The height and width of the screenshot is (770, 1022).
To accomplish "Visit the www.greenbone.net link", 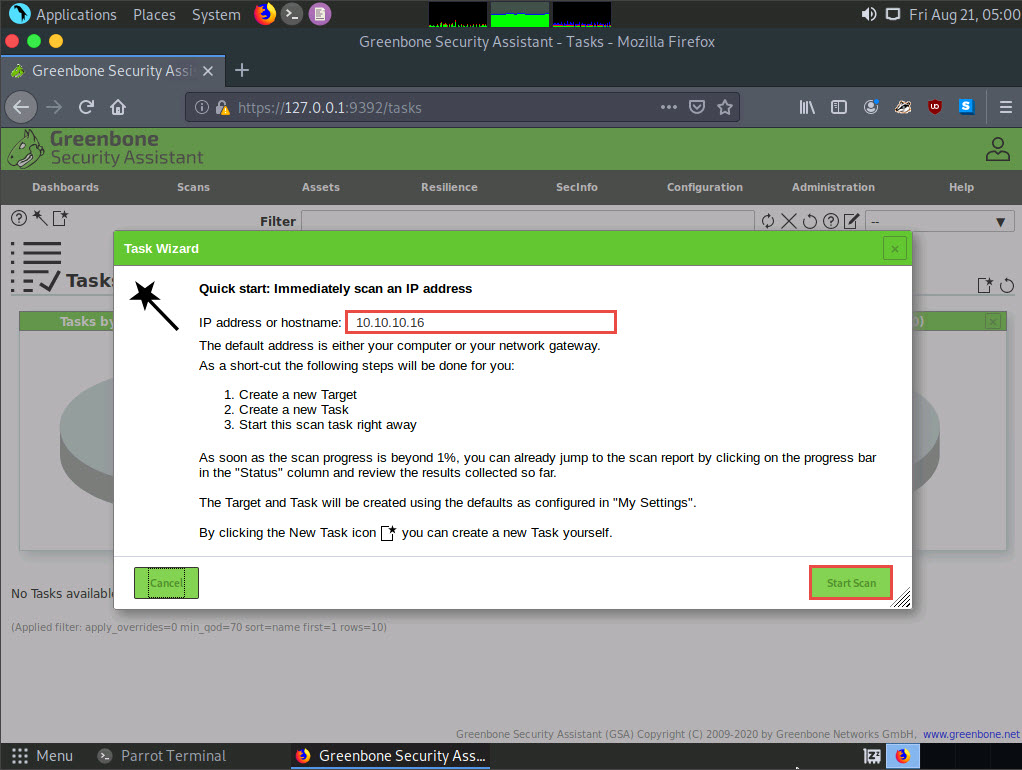I will [971, 734].
